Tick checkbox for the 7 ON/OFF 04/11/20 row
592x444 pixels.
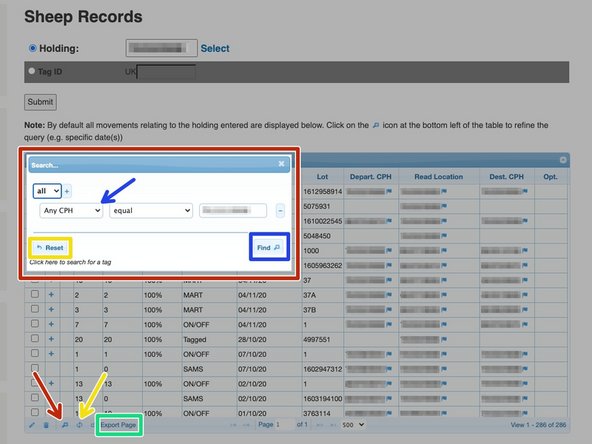click(x=35, y=324)
